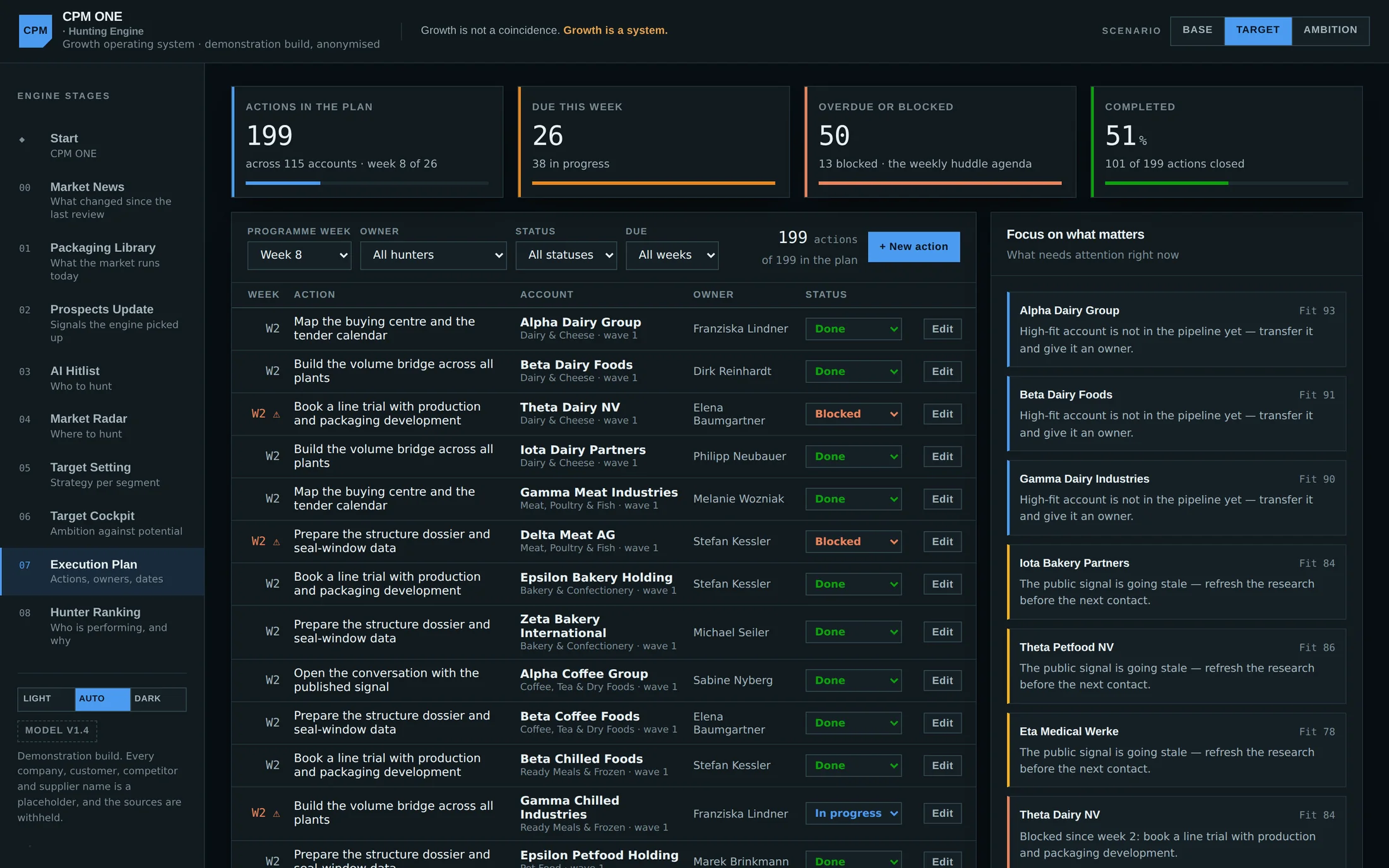Select Execution Plan stage
Viewport: 1389px width, 868px height.
[x=102, y=571]
